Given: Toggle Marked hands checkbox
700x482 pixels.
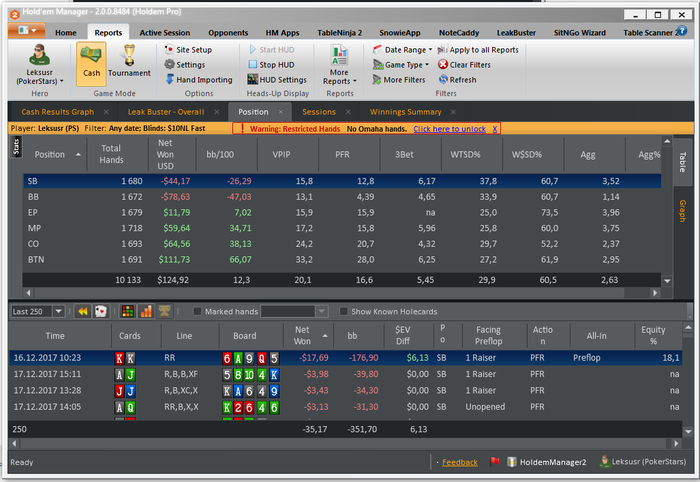Looking at the screenshot, I should pos(197,312).
